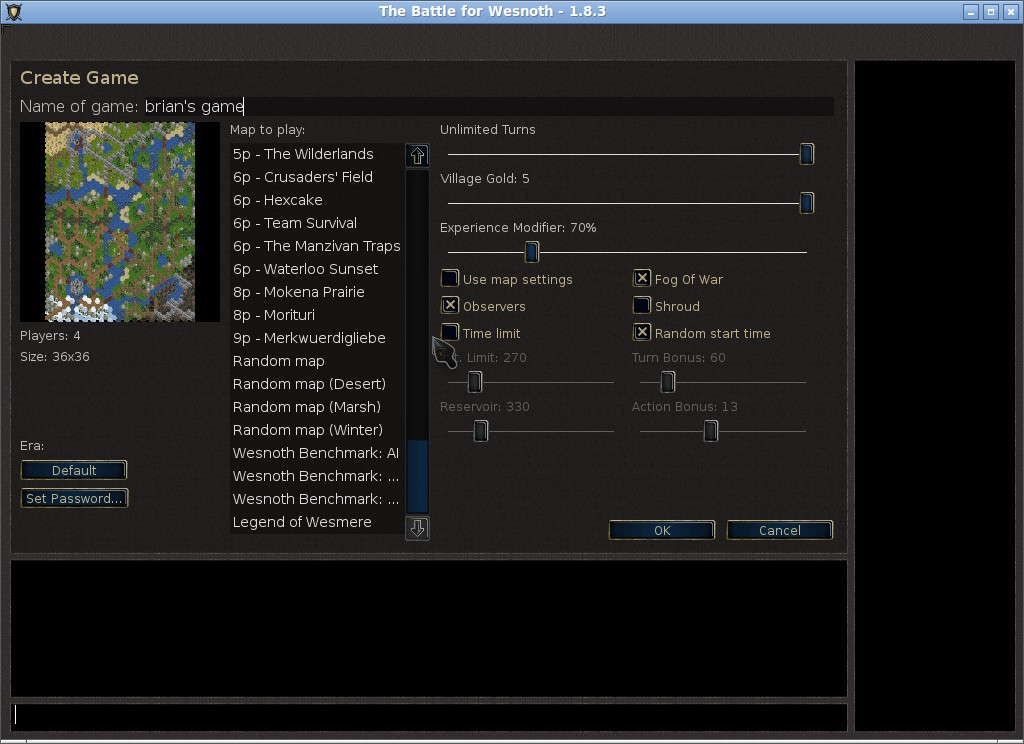This screenshot has width=1024, height=744.
Task: Click the chat input field at bottom
Action: 429,717
